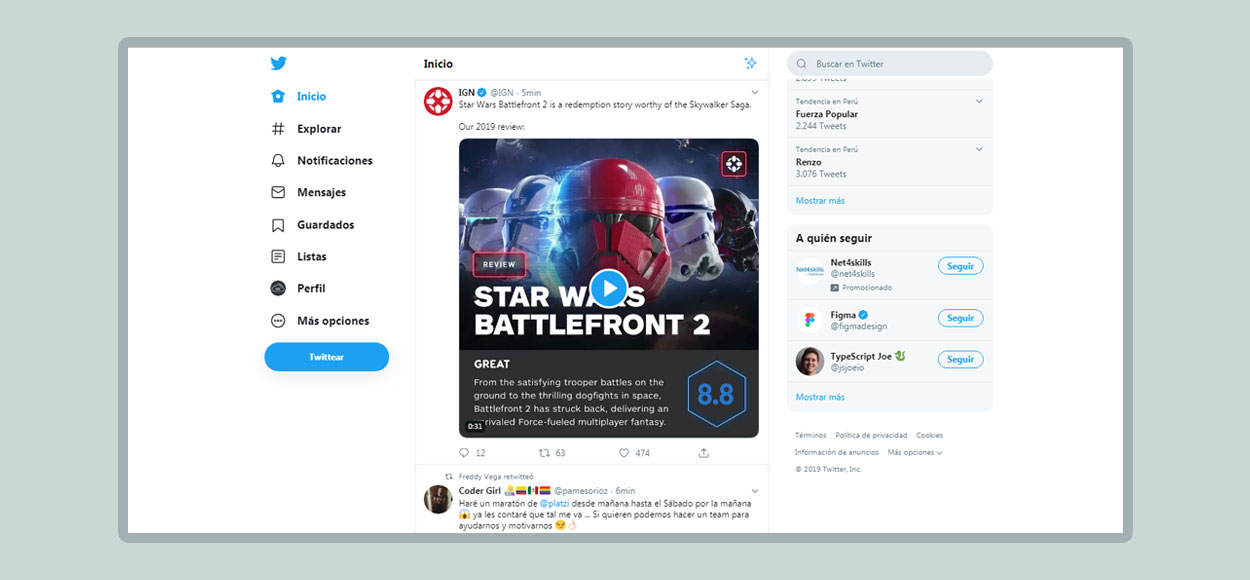Viewport: 1250px width, 580px height.
Task: Click Mostrar más under trends
Action: pyautogui.click(x=820, y=201)
